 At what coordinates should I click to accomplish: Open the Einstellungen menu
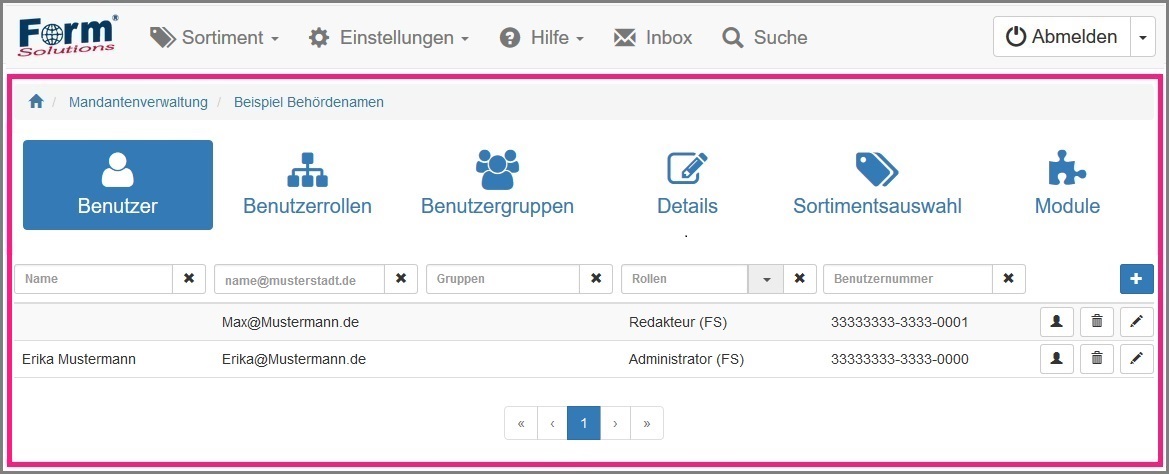(388, 37)
